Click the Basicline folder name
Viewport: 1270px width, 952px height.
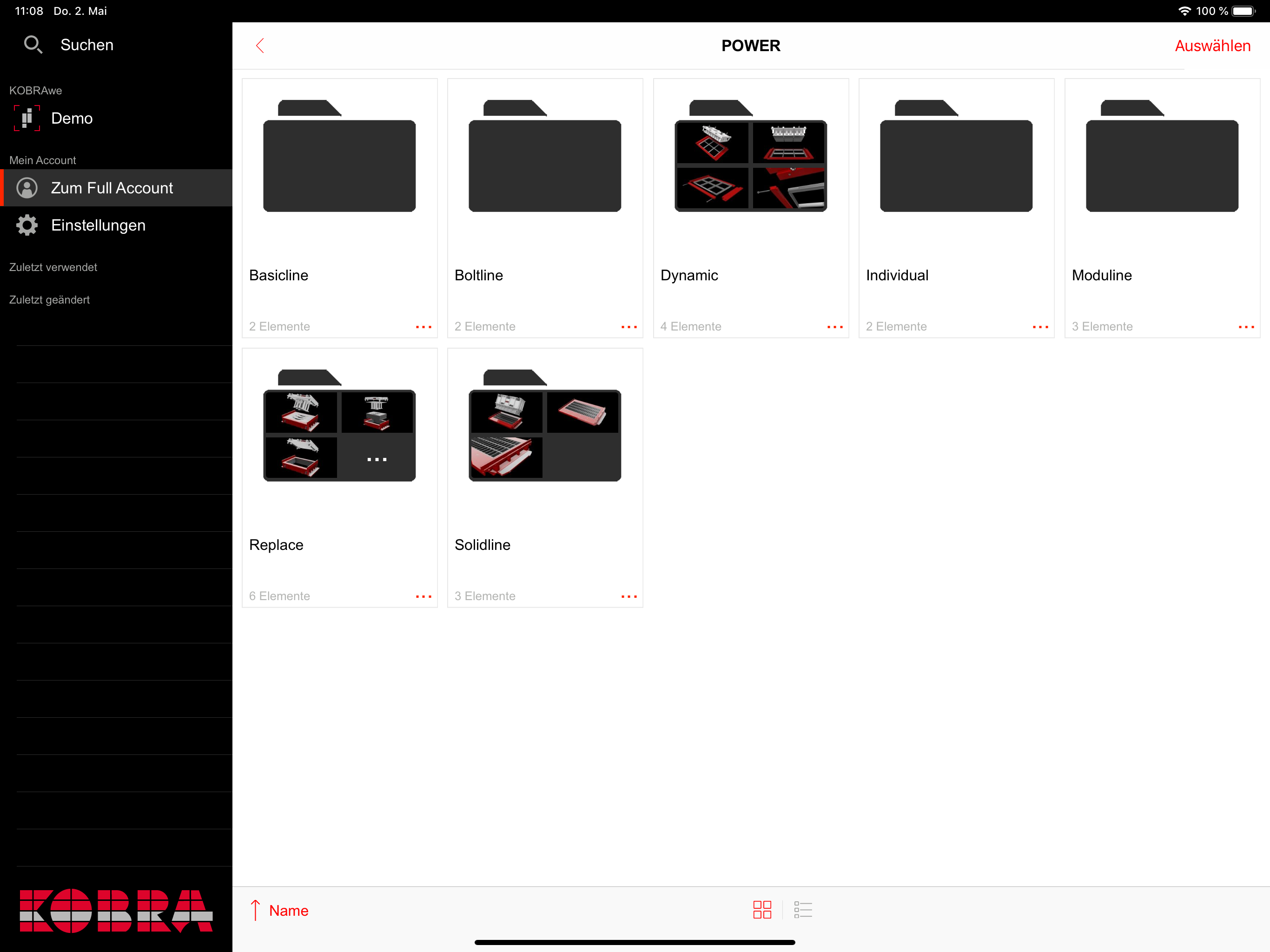click(278, 275)
